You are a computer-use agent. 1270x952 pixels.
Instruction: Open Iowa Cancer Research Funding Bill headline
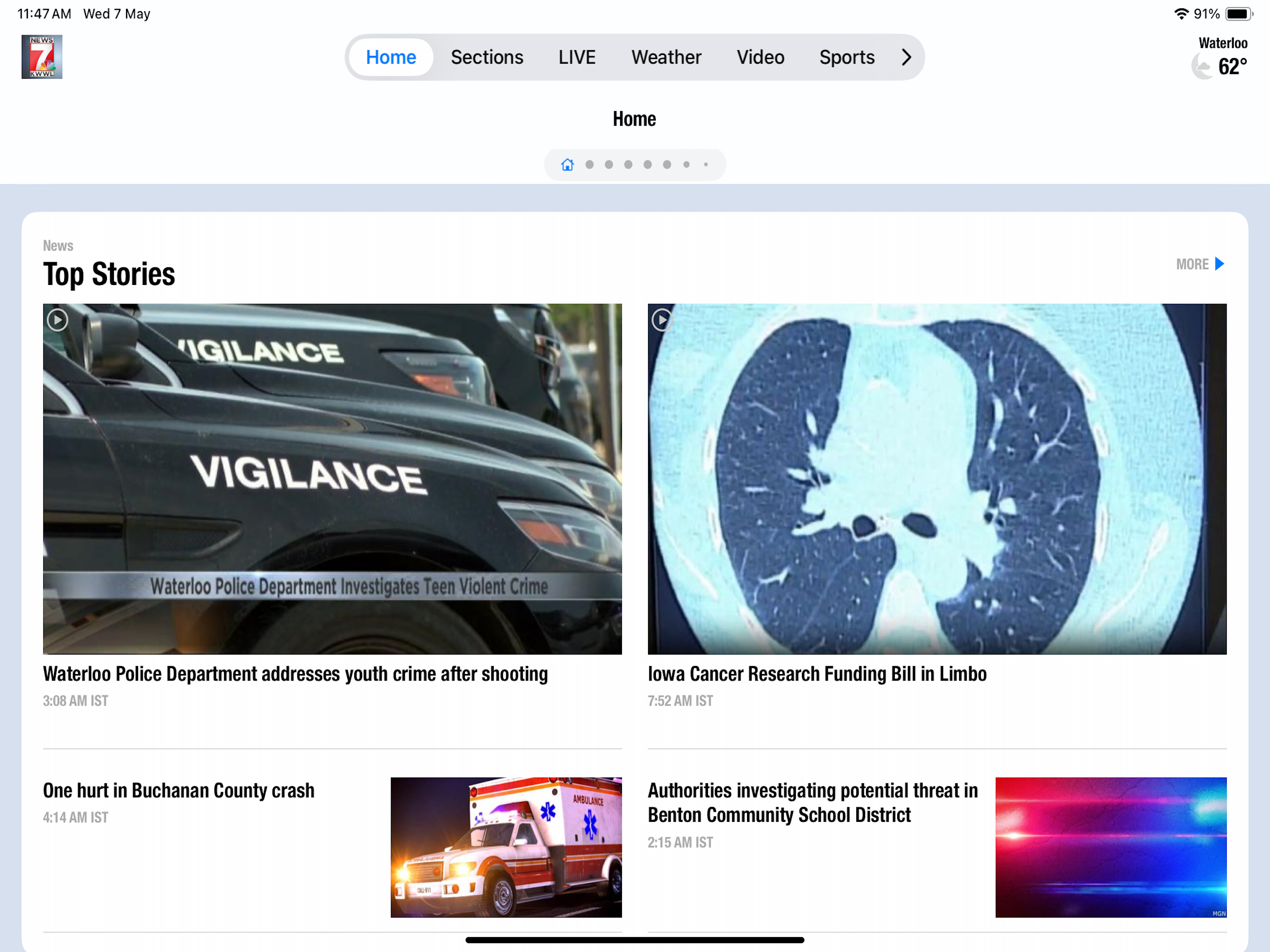tap(816, 674)
